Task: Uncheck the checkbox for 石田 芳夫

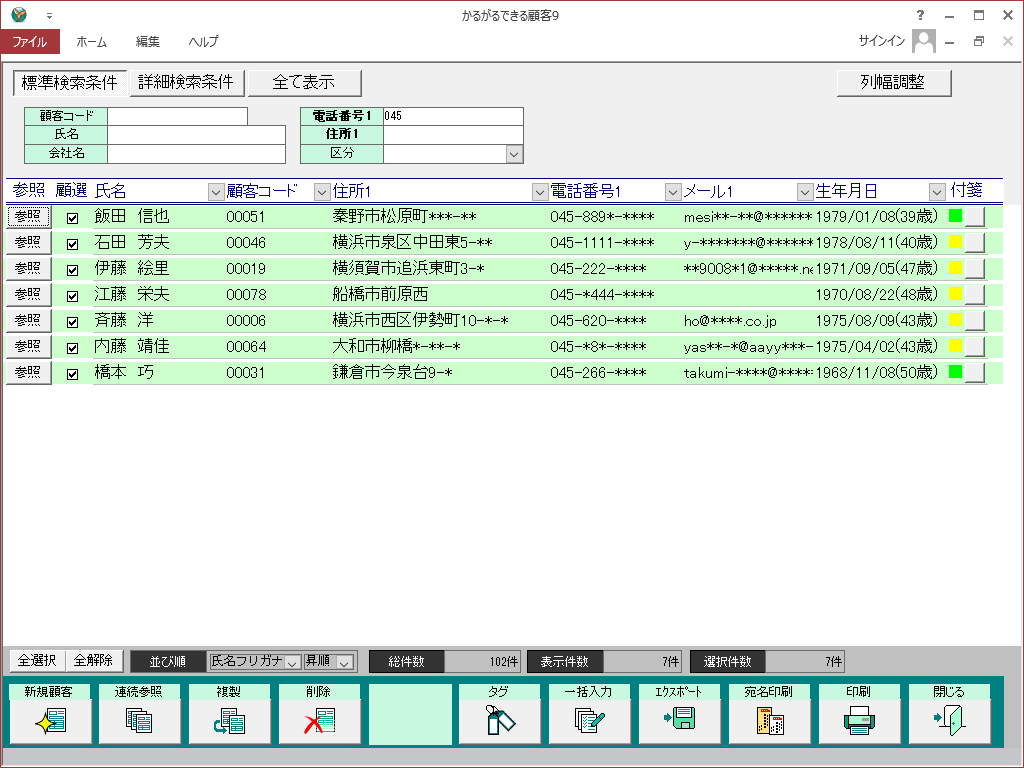Action: click(x=72, y=244)
